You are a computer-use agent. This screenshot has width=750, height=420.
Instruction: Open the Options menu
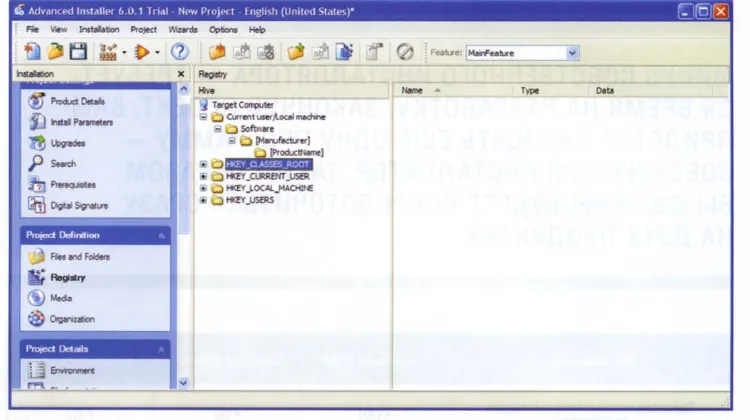[x=223, y=30]
